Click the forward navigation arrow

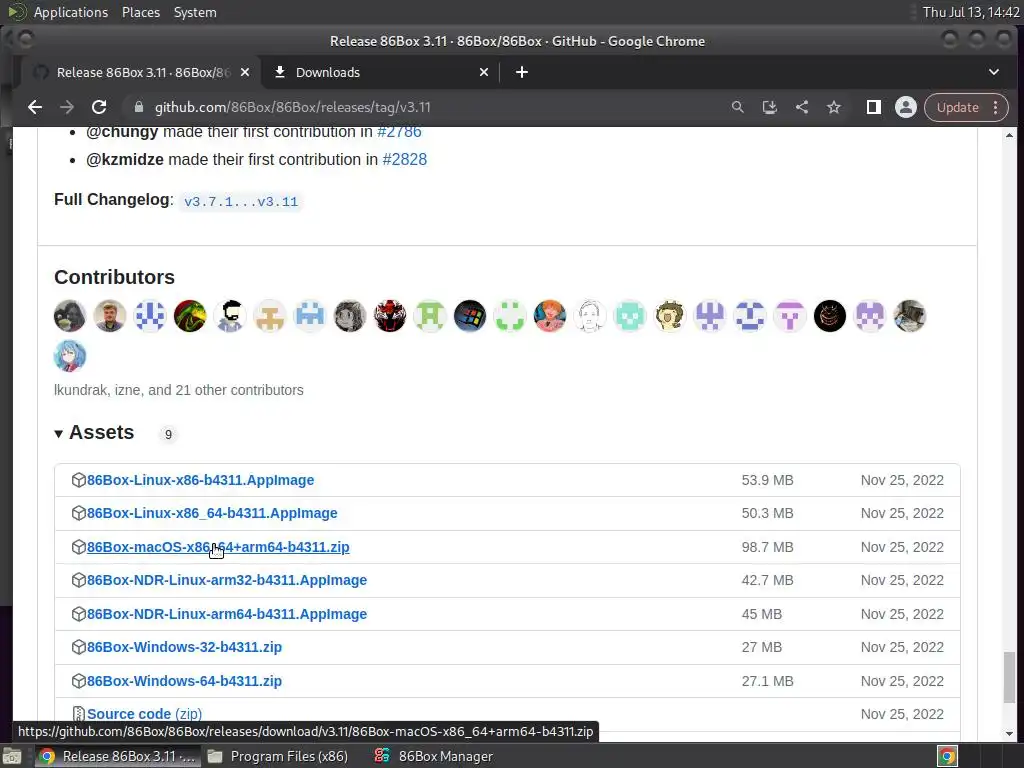67,107
